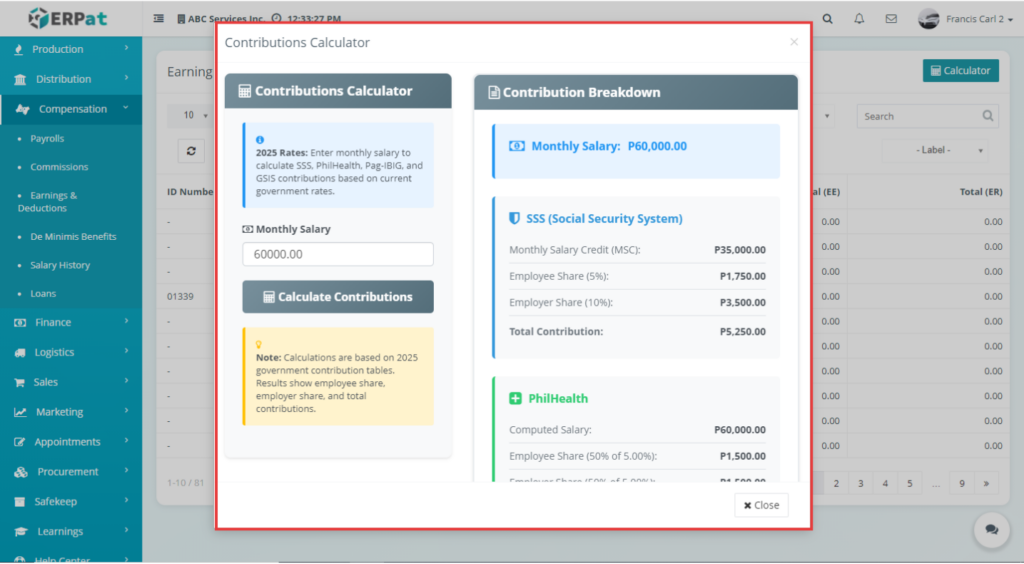1024x564 pixels.
Task: Open the Label filter dropdown
Action: point(935,150)
